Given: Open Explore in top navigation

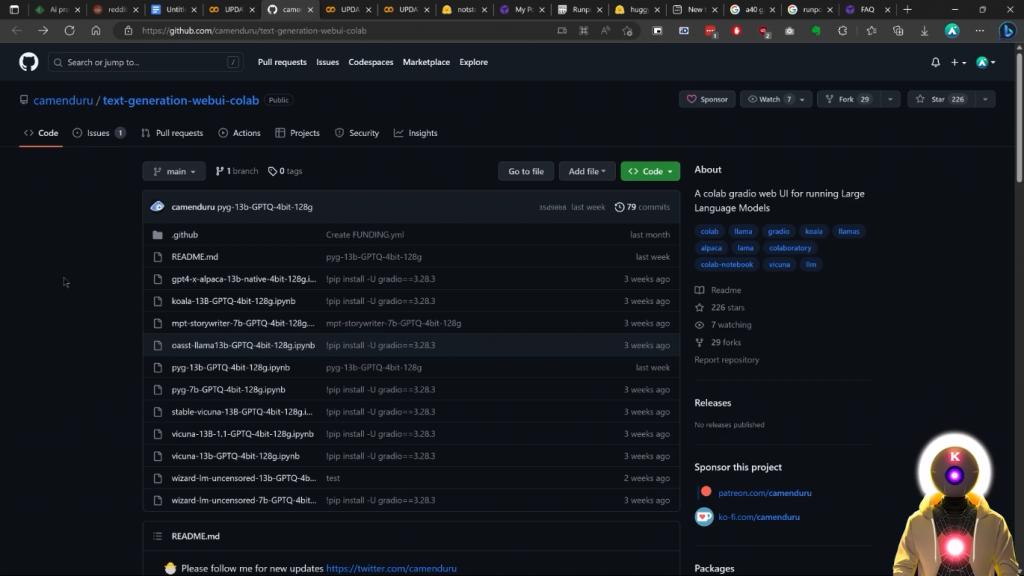Looking at the screenshot, I should pos(473,62).
